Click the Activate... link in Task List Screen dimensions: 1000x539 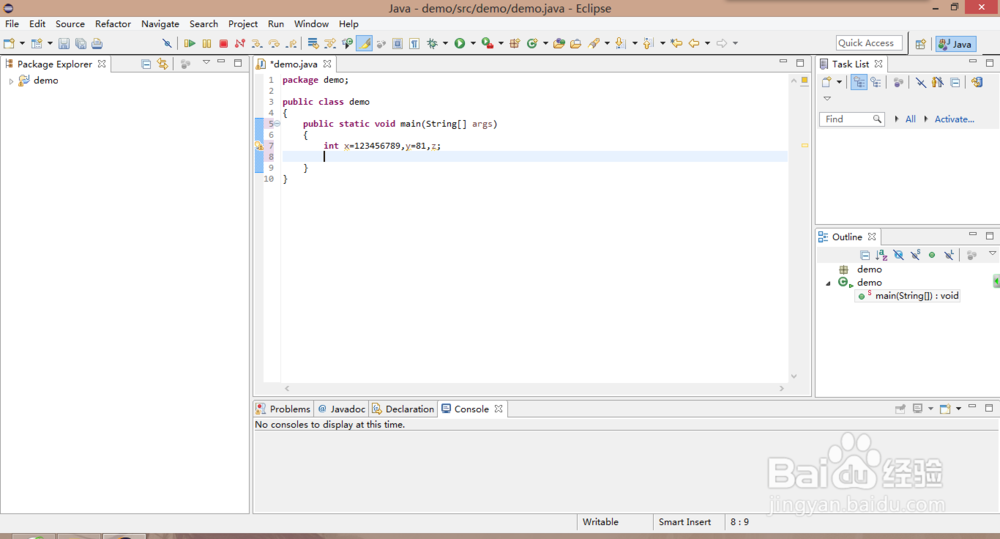954,119
